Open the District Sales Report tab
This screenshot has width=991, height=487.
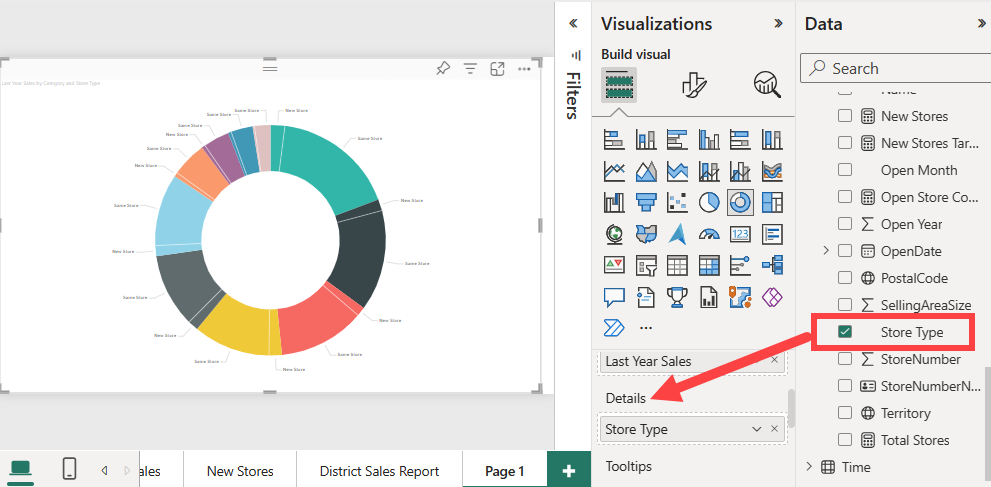point(379,471)
